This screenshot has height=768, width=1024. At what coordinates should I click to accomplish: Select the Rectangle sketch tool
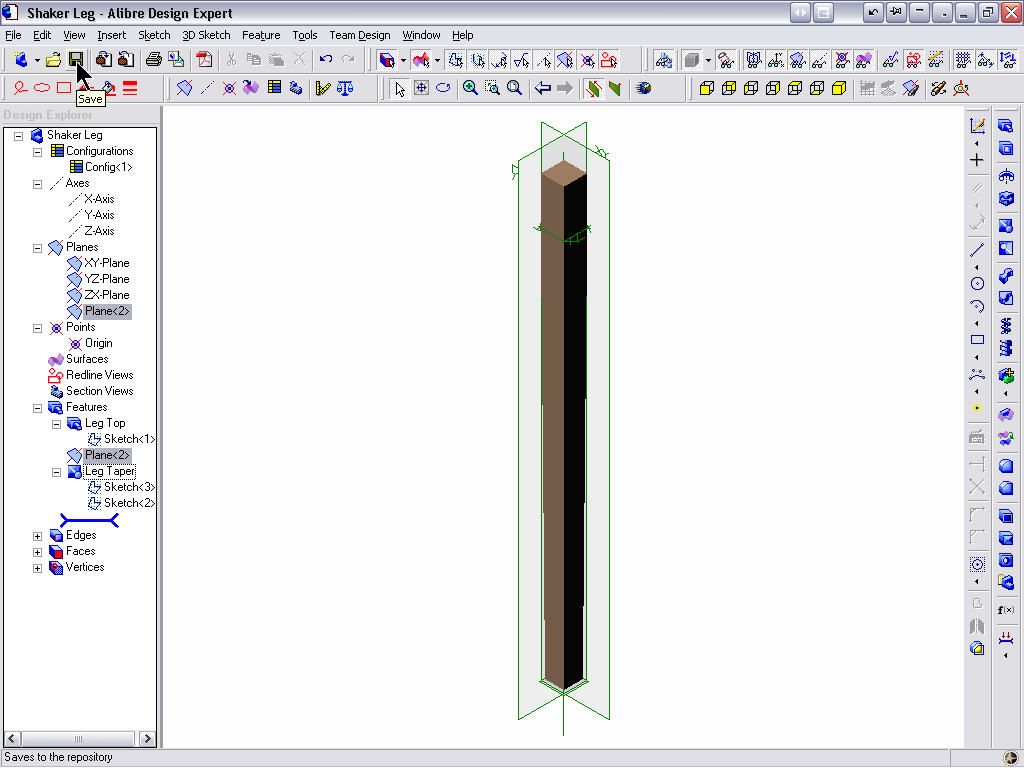977,340
